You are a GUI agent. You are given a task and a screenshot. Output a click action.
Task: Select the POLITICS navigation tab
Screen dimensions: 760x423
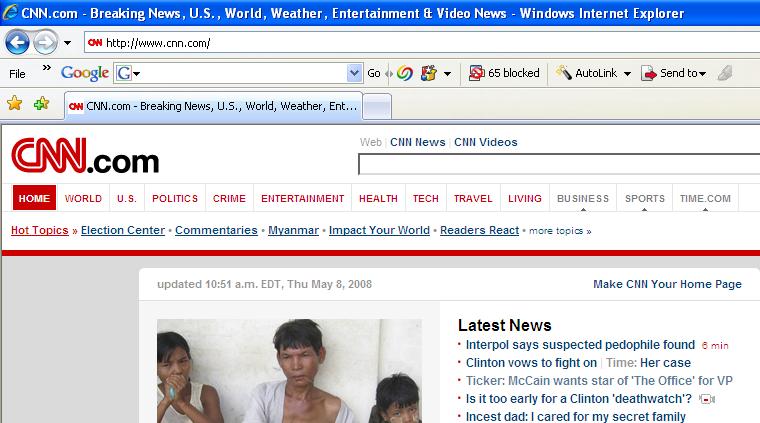tap(174, 198)
